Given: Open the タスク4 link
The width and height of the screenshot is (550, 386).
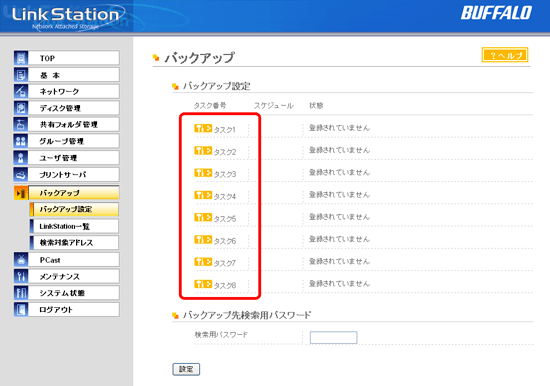Looking at the screenshot, I should [x=225, y=197].
